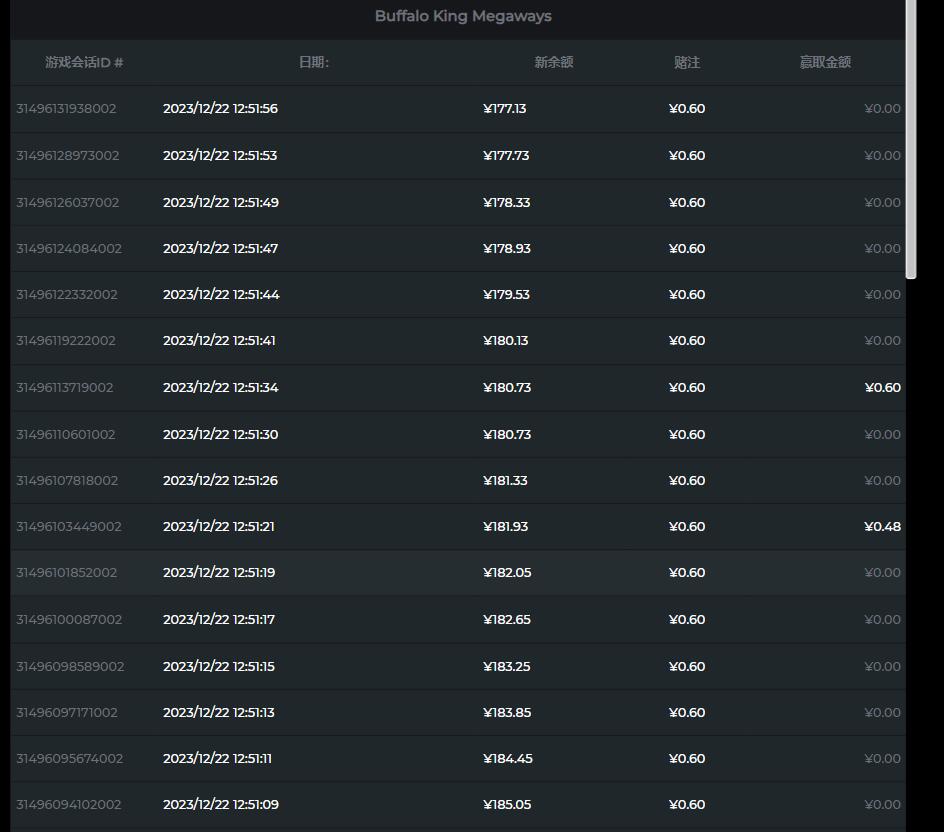The image size is (944, 832).
Task: Click the ¥0.60 bet in the 12:51:56 row
Action: [x=687, y=108]
